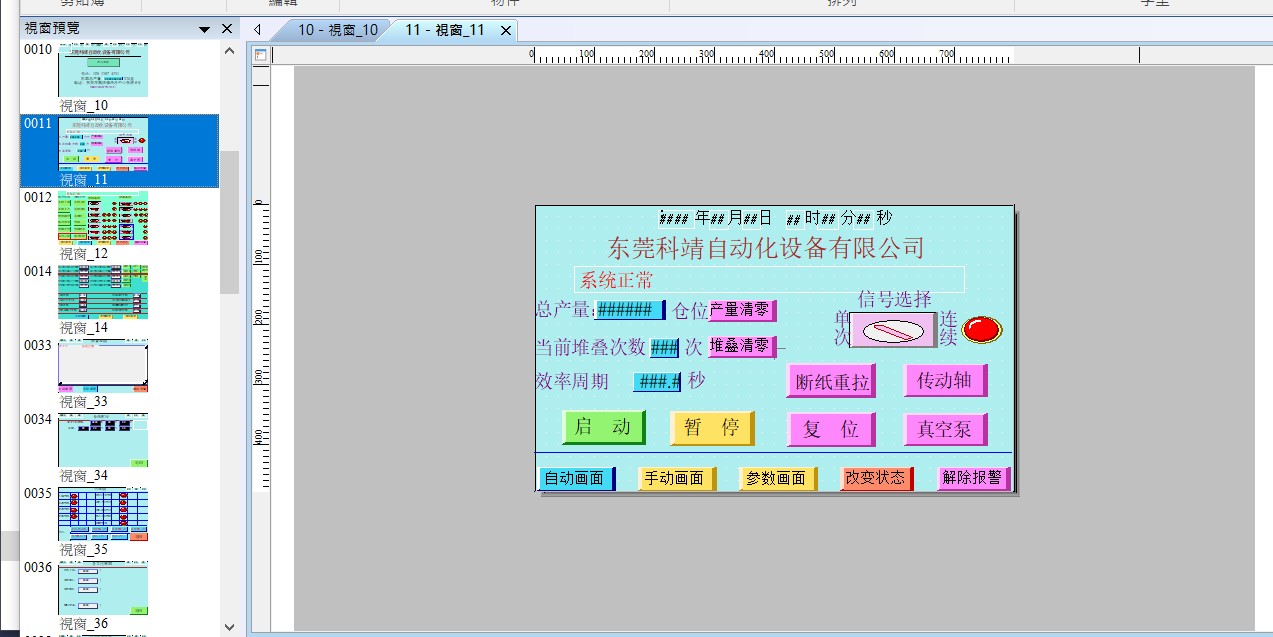This screenshot has width=1273, height=637.
Task: Click the 解除报警 button
Action: coord(972,478)
